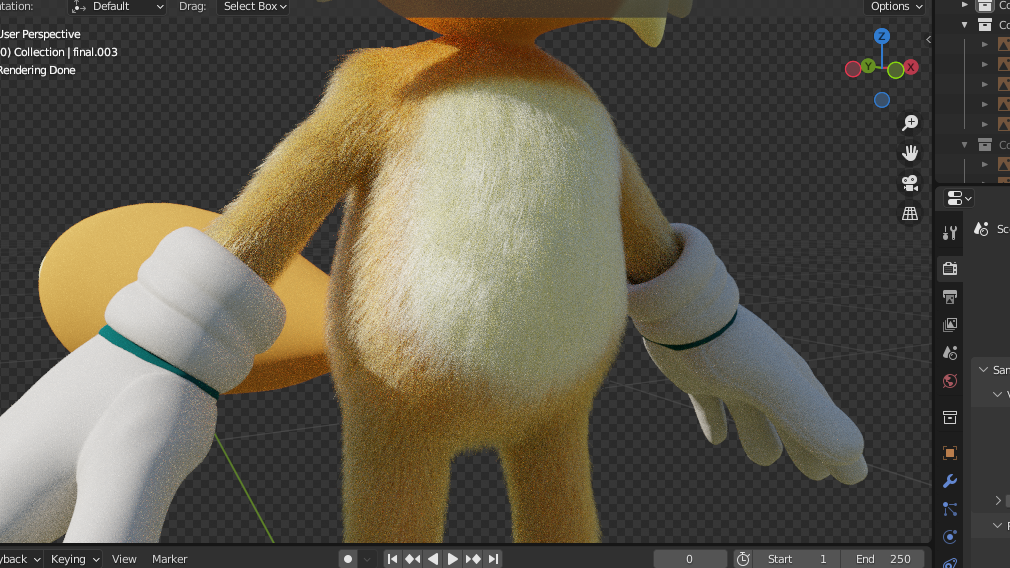Open the Keying popover
This screenshot has height=568, width=1010.
coord(75,559)
